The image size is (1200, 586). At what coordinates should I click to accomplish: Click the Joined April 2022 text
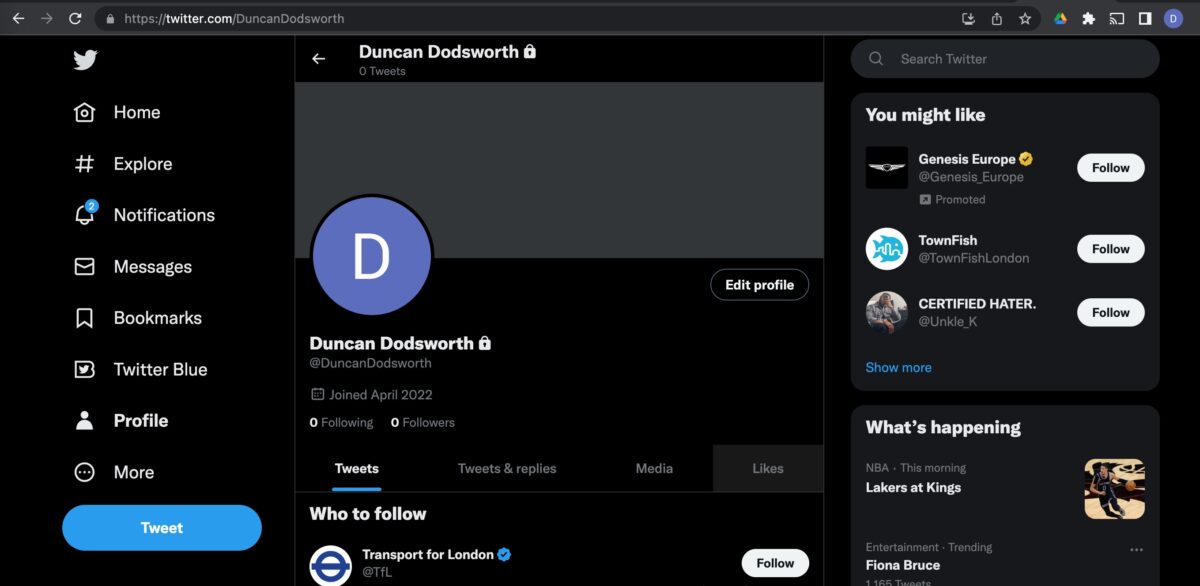click(x=381, y=394)
